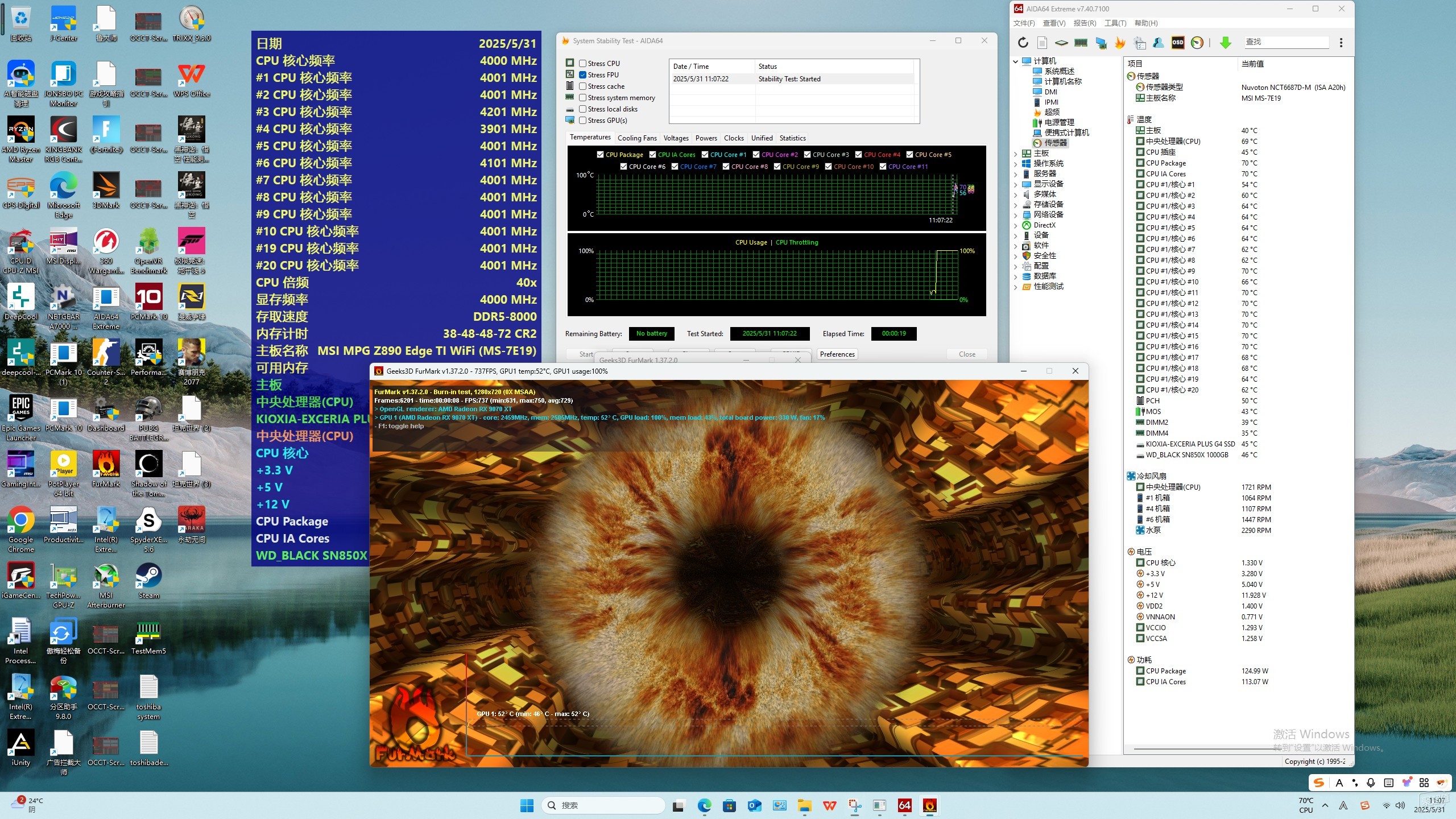Switch to the Cooling Fans tab
The width and height of the screenshot is (1456, 819).
(637, 138)
